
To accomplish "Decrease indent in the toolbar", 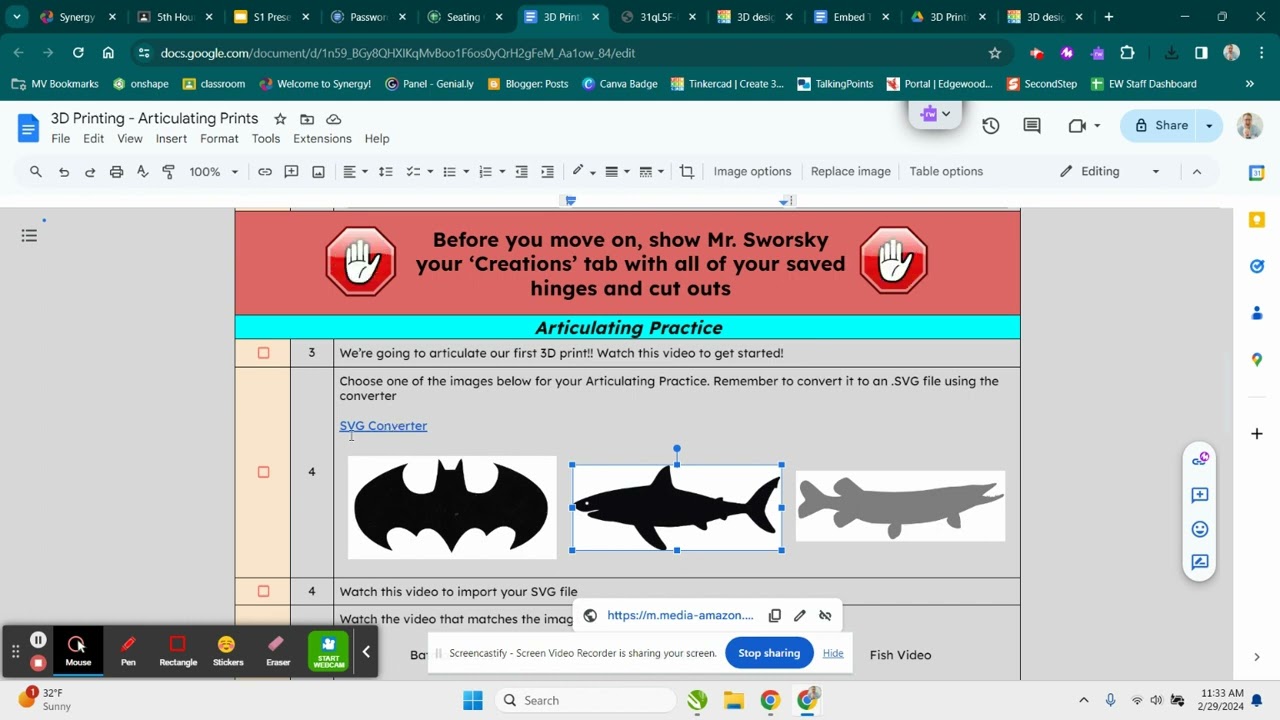I will 521,172.
